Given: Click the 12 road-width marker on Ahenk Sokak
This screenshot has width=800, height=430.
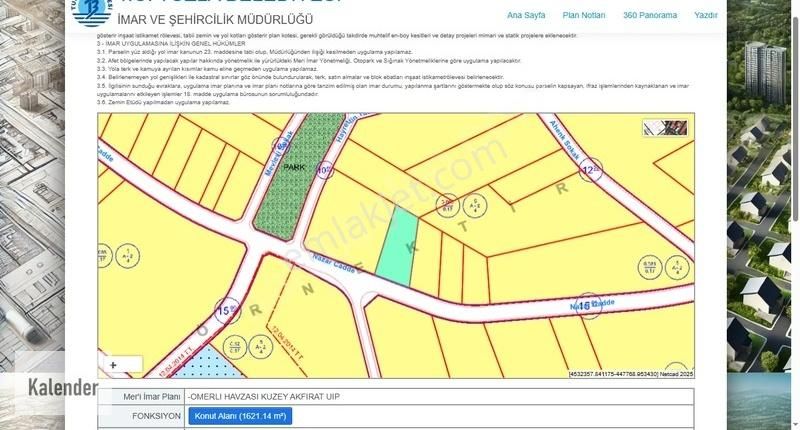Looking at the screenshot, I should point(590,170).
